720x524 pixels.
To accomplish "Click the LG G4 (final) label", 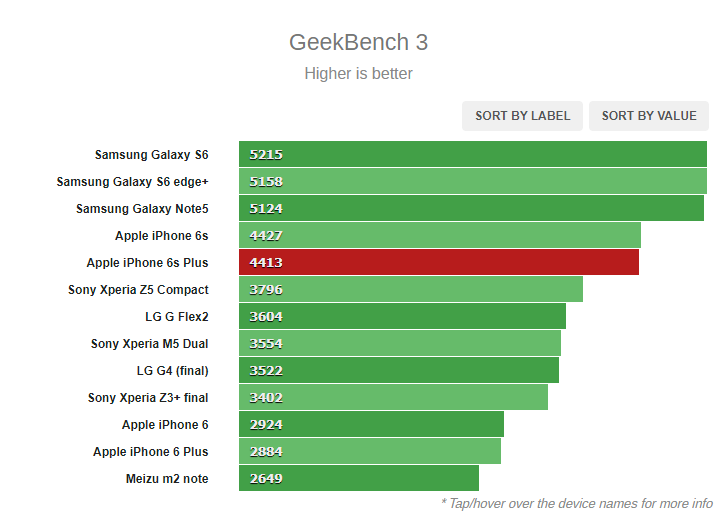I will tap(173, 371).
